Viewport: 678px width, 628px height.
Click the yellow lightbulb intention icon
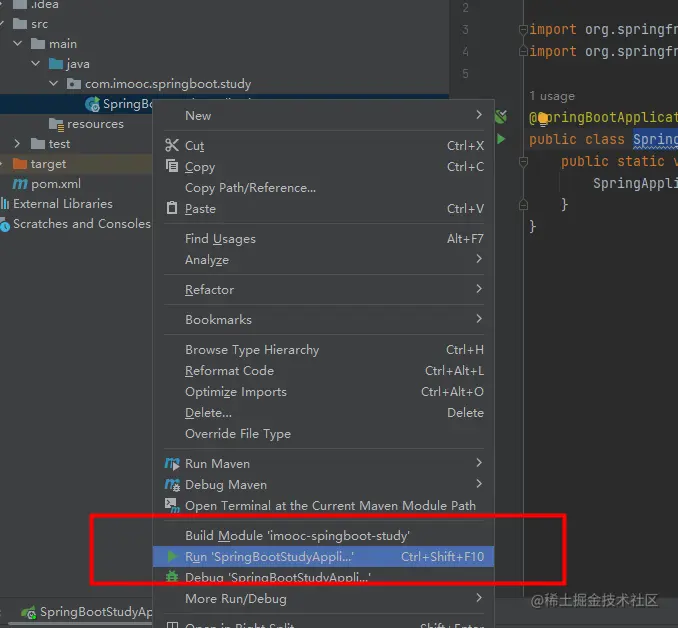click(x=543, y=118)
